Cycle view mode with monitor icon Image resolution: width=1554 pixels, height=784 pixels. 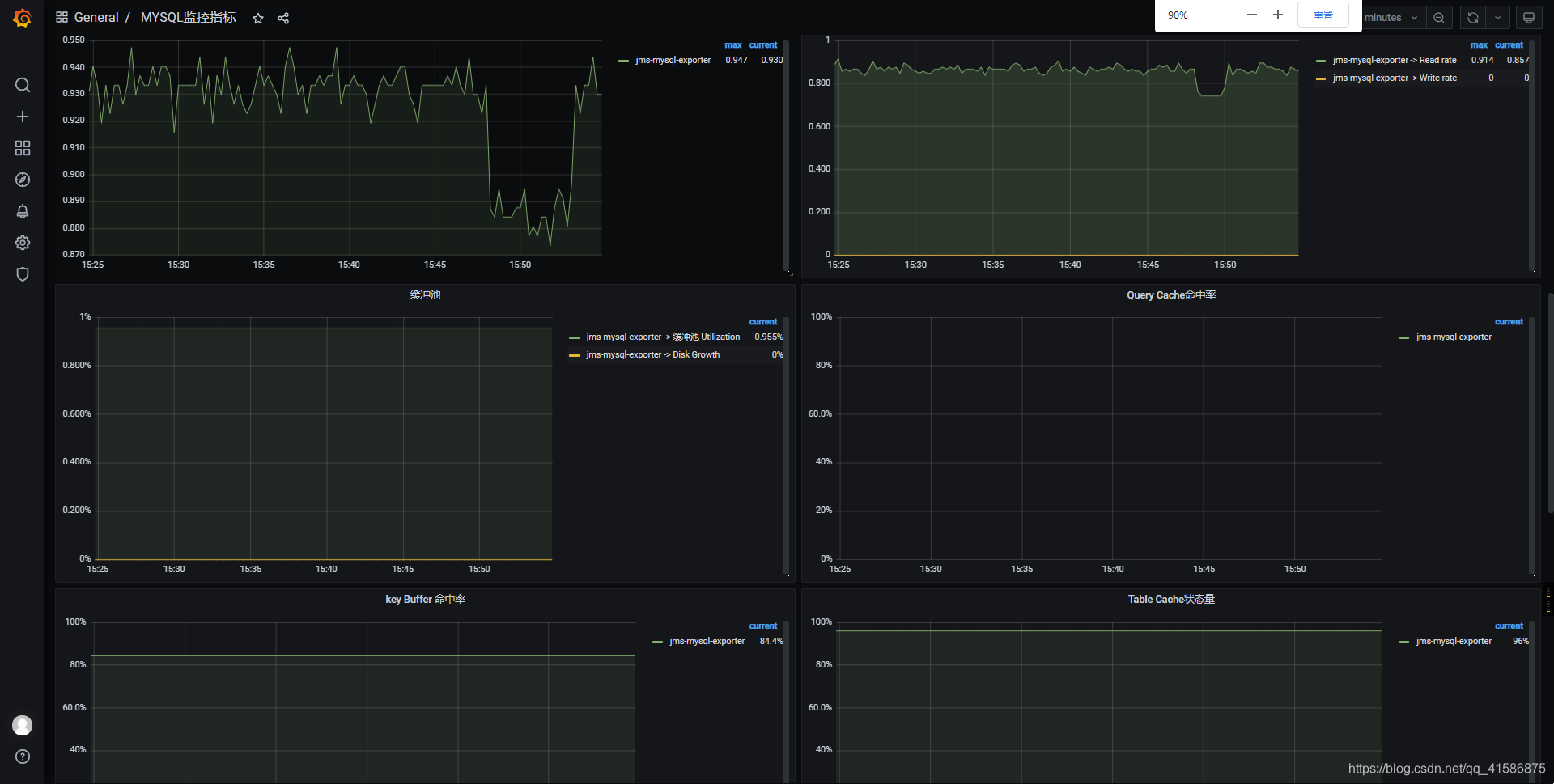(x=1529, y=18)
